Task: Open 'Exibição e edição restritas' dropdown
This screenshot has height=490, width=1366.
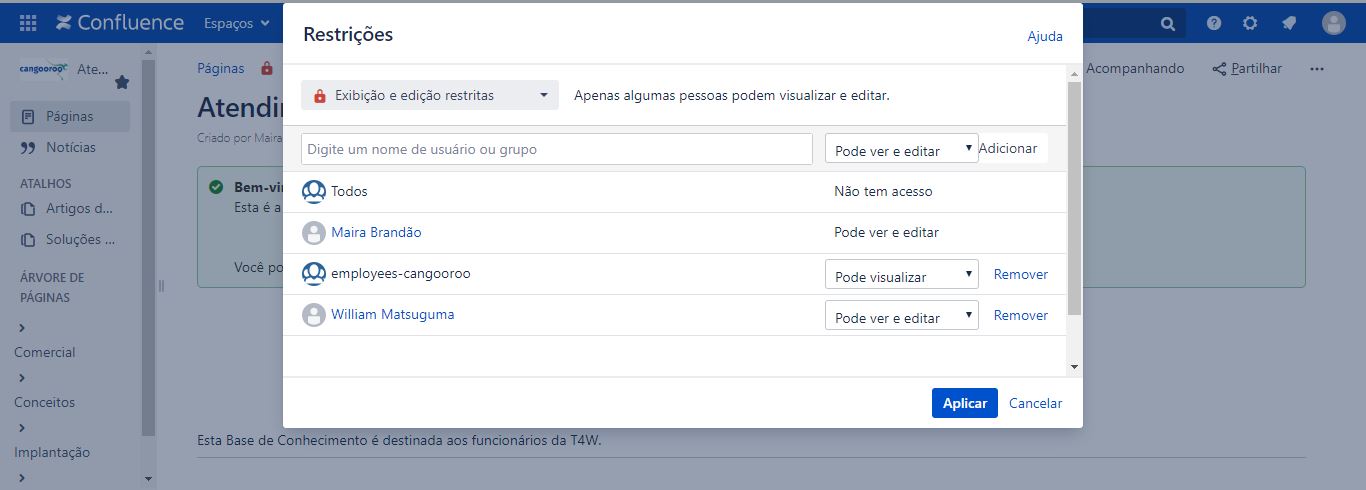Action: (430, 96)
